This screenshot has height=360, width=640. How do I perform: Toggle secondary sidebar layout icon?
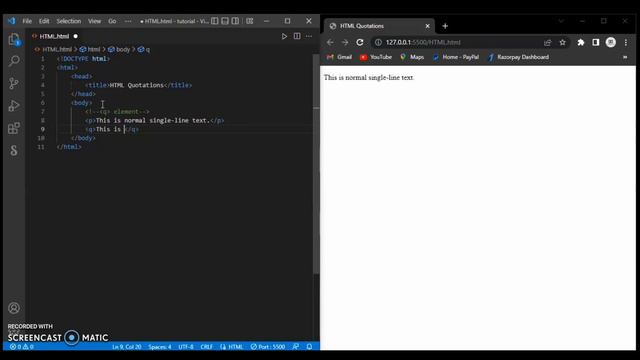tap(236, 21)
